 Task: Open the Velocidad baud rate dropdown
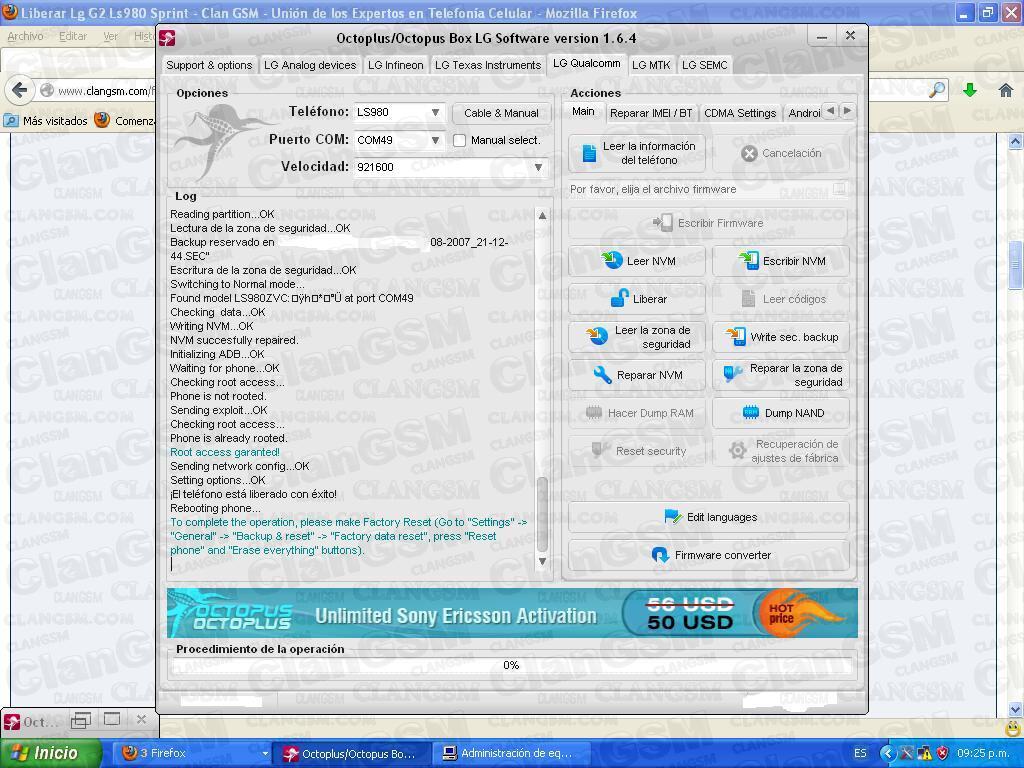pos(538,167)
